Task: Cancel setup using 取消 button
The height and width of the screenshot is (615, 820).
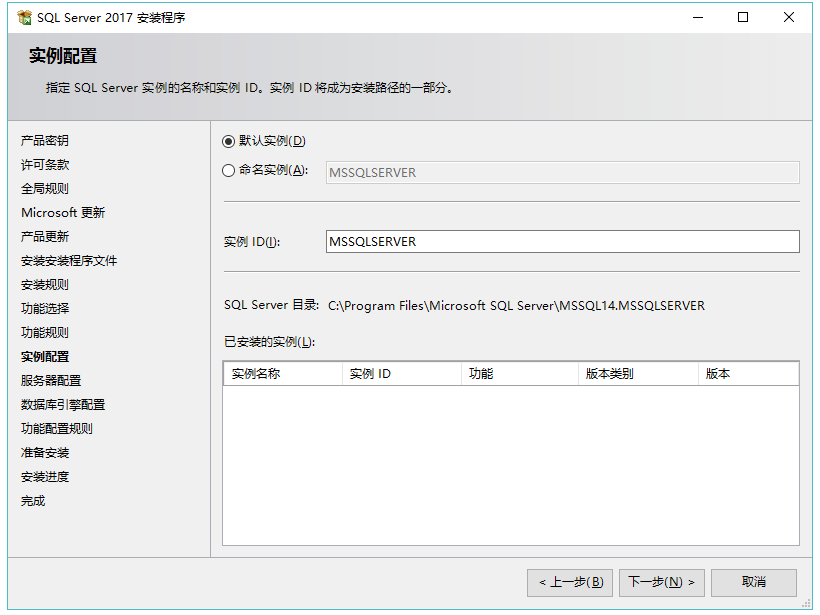Action: (754, 582)
